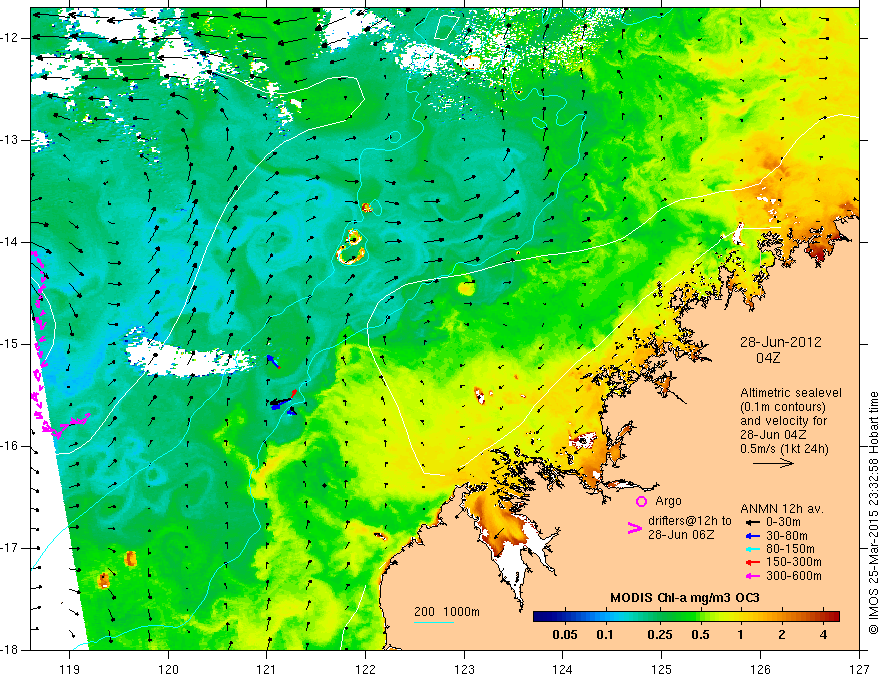
Task: Click the magenta drifters arrowhead legend symbol
Action: [634, 528]
